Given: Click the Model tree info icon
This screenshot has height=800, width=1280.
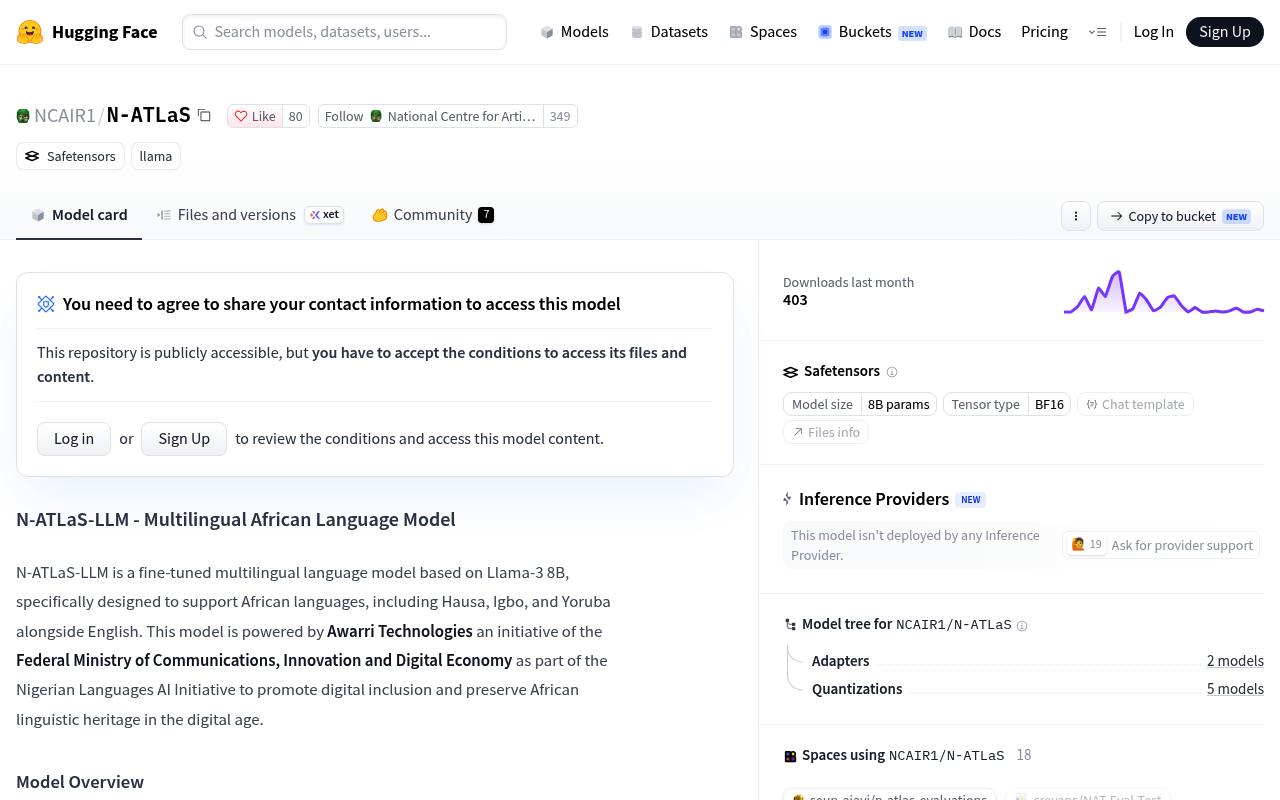Looking at the screenshot, I should [1022, 626].
